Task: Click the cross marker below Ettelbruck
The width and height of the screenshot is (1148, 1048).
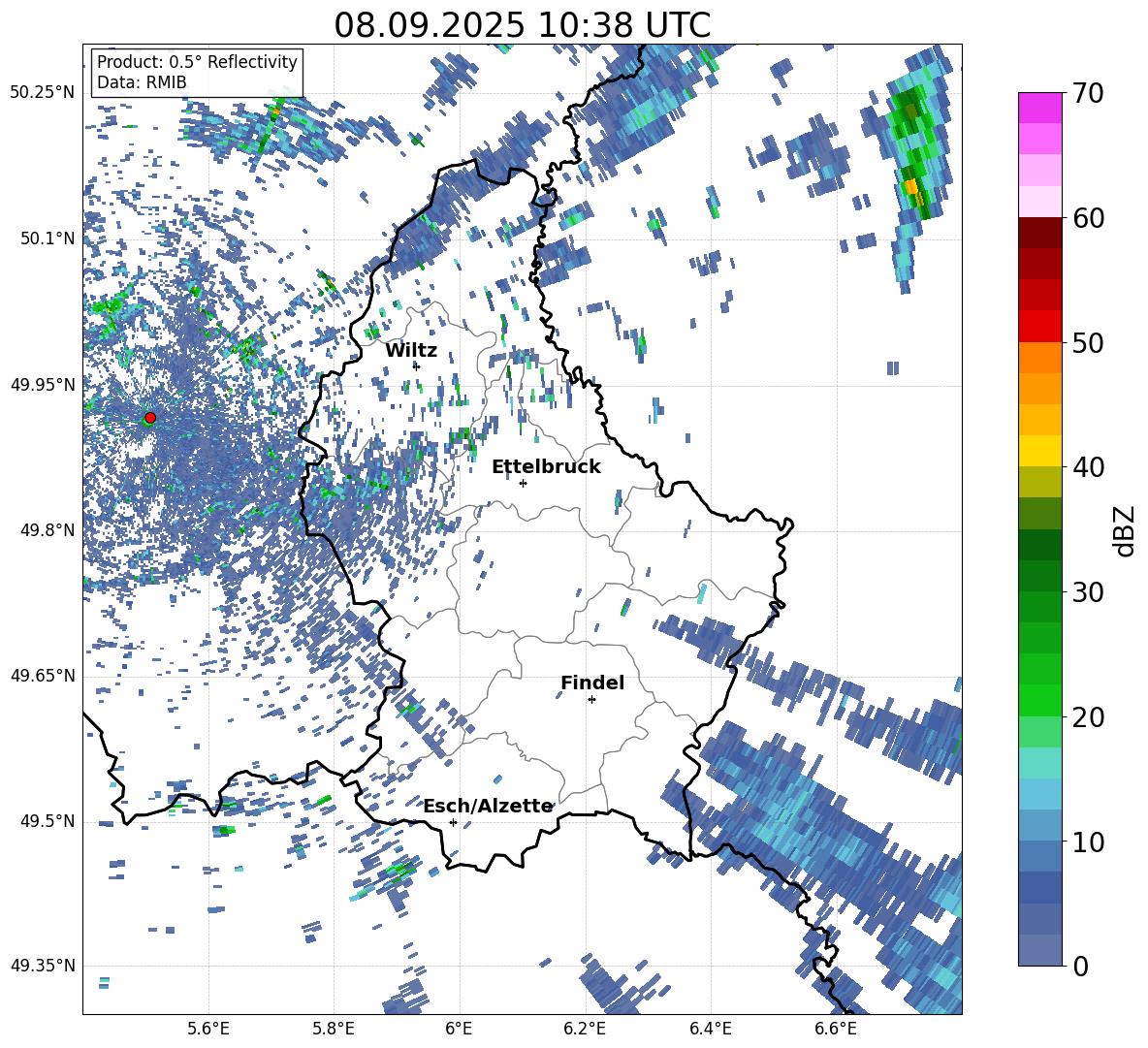Action: coord(523,483)
